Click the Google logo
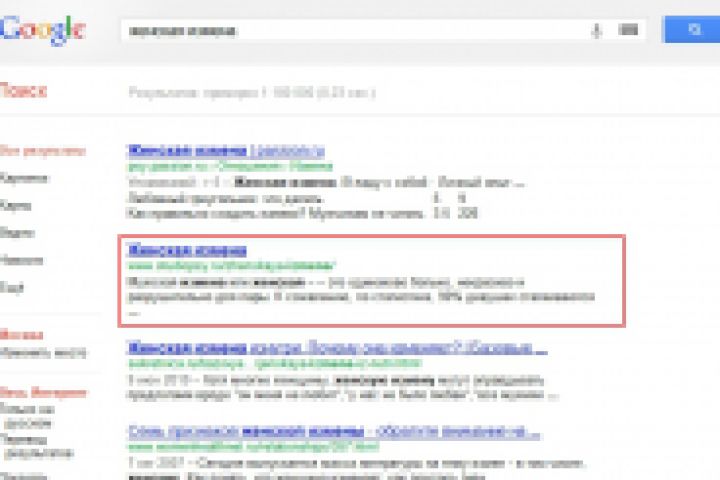Image resolution: width=720 pixels, height=480 pixels. click(42, 29)
